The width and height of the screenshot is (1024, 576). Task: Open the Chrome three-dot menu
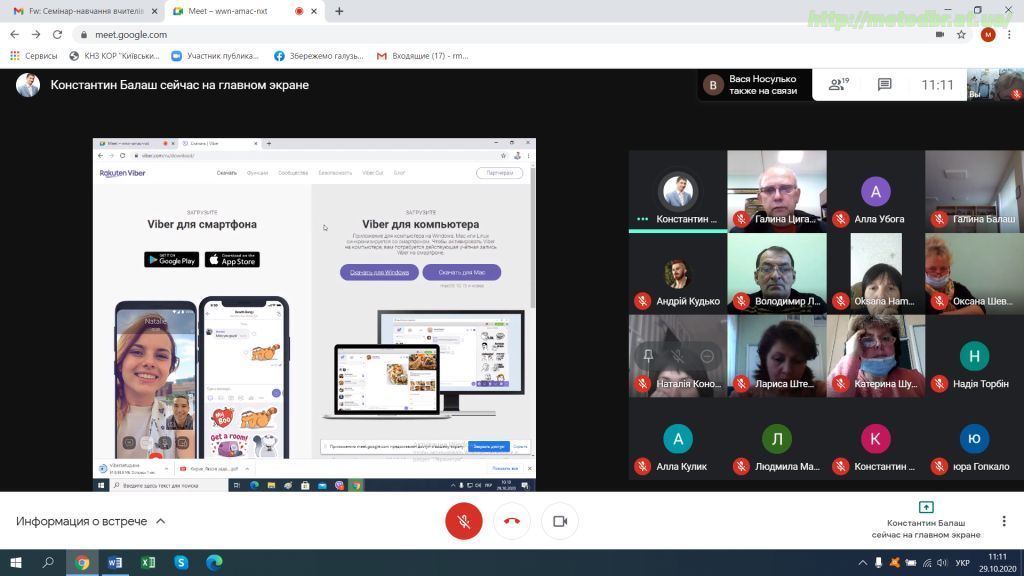click(x=1010, y=35)
